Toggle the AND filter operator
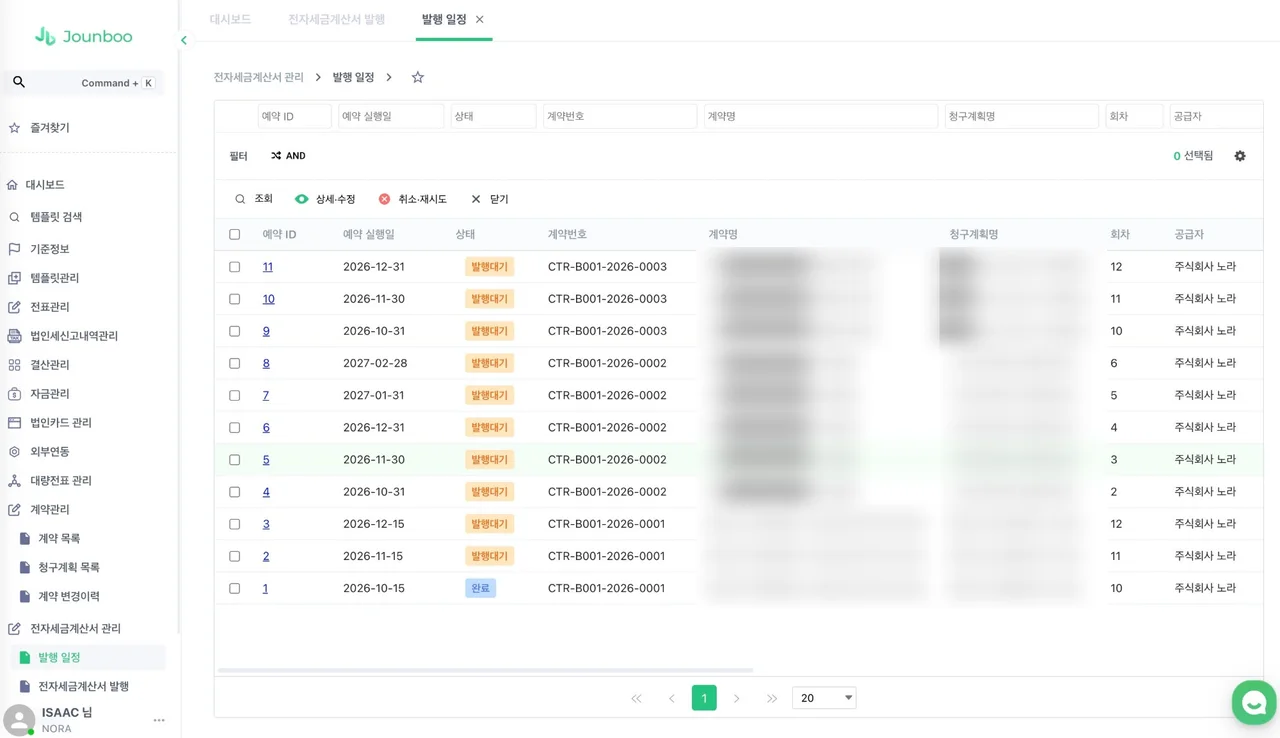The width and height of the screenshot is (1280, 738). tap(288, 156)
